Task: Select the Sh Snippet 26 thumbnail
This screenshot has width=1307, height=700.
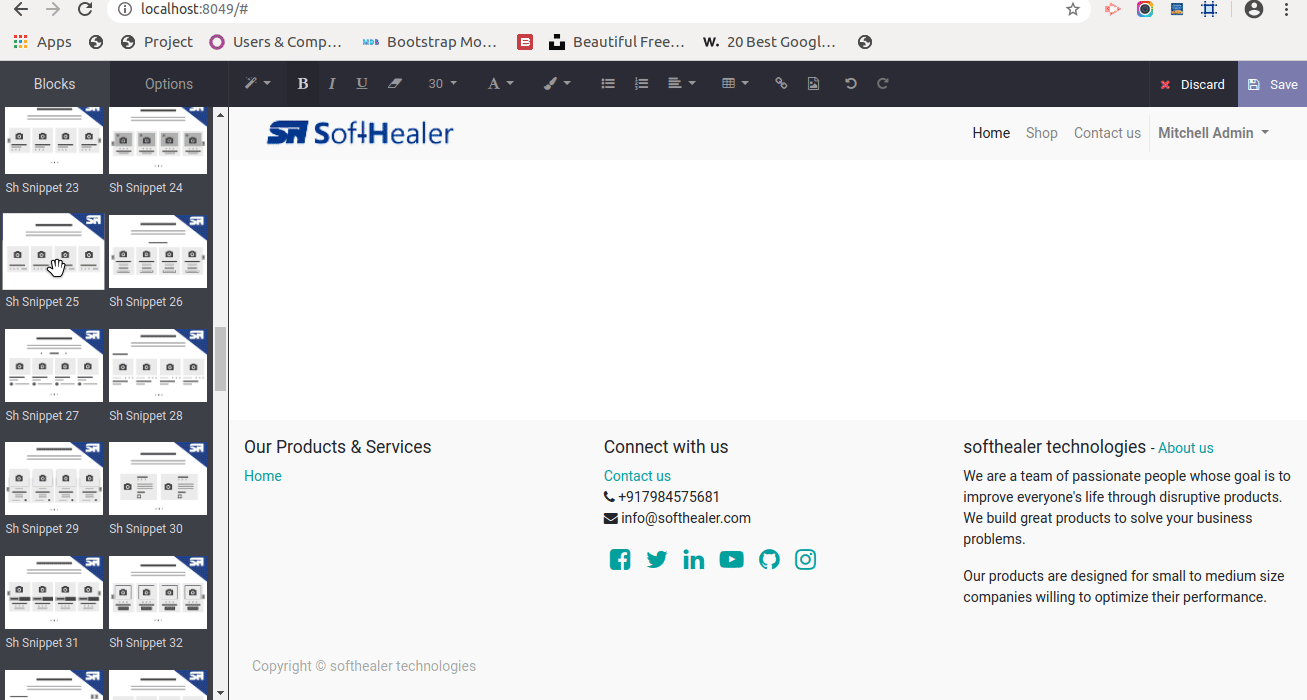Action: pyautogui.click(x=158, y=251)
